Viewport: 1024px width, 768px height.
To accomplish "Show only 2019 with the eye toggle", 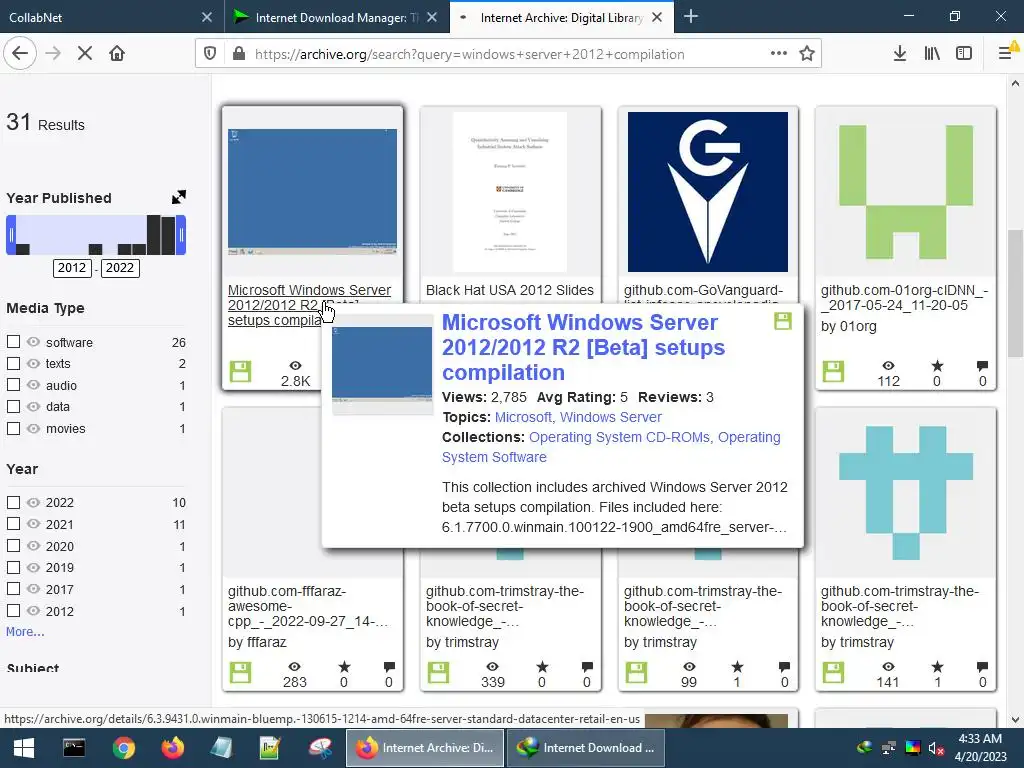I will 33,567.
